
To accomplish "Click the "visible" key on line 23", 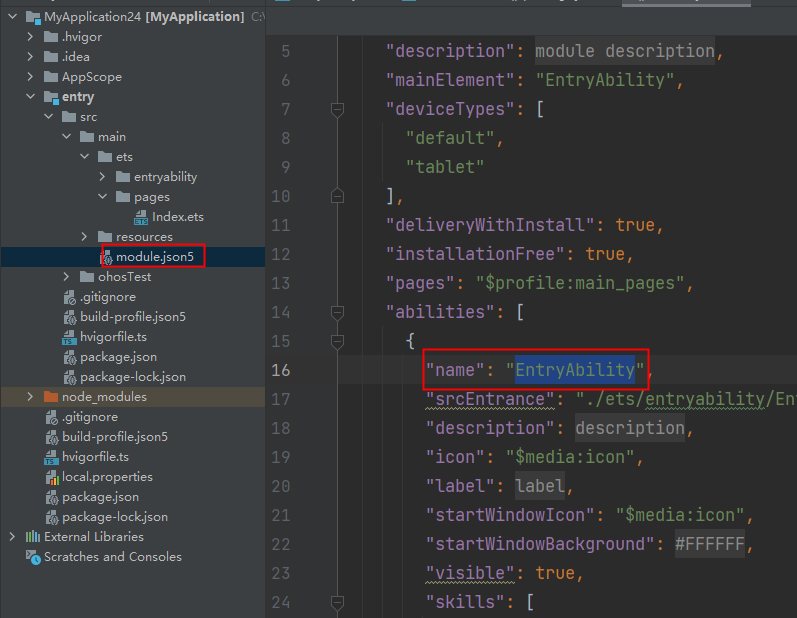I will (470, 573).
